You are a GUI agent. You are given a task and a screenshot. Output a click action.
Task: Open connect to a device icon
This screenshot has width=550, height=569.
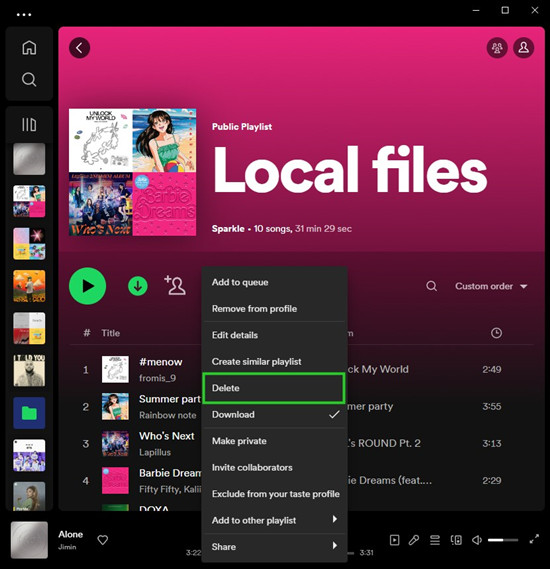point(456,540)
